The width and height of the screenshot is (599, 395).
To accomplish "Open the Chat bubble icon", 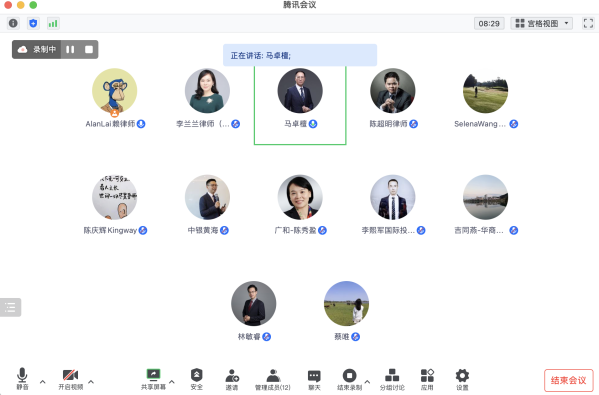I will tap(314, 379).
